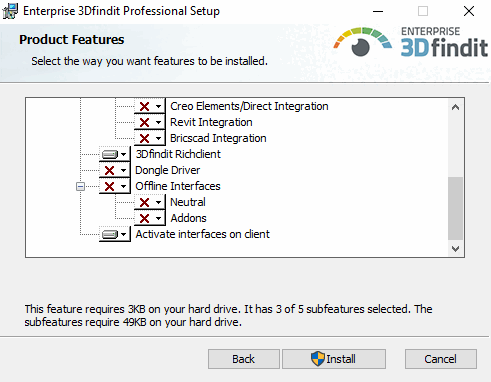The height and width of the screenshot is (382, 491).
Task: Select Activate interfaces on client row
Action: (x=202, y=234)
